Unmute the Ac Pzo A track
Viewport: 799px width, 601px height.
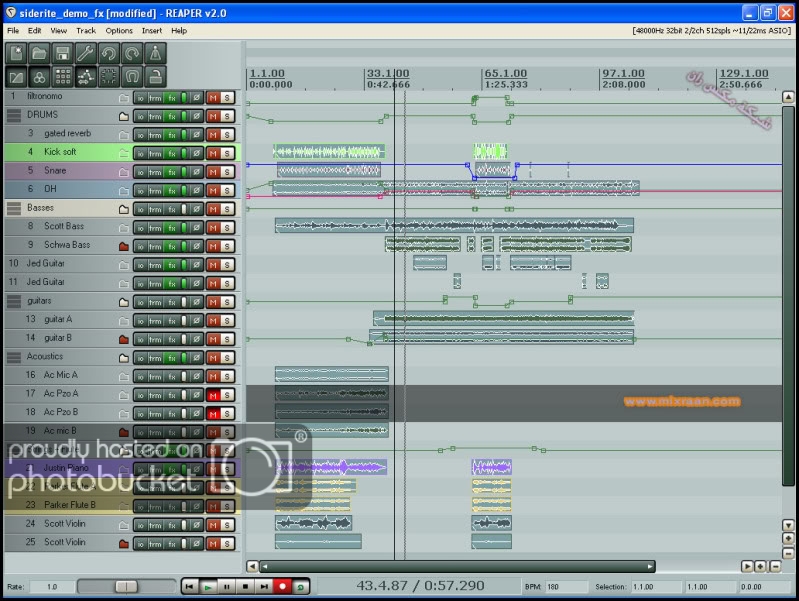point(213,395)
